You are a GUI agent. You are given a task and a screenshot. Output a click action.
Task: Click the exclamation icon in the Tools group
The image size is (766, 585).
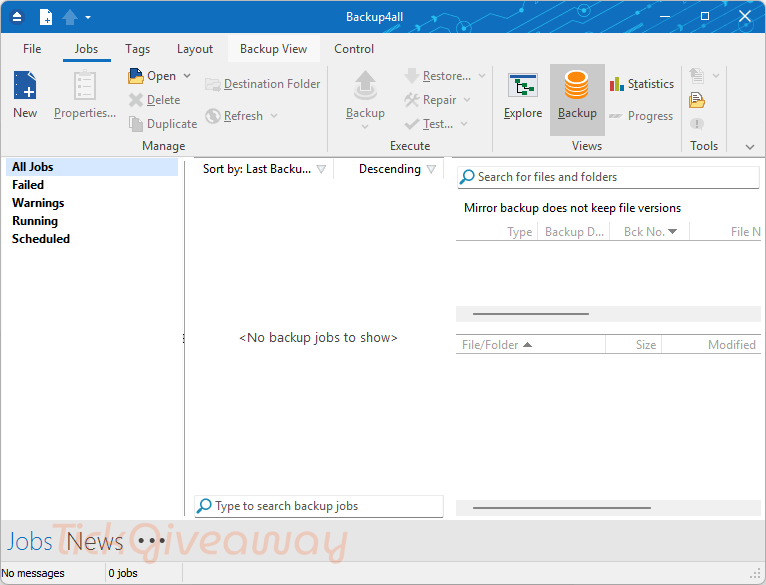tap(697, 124)
